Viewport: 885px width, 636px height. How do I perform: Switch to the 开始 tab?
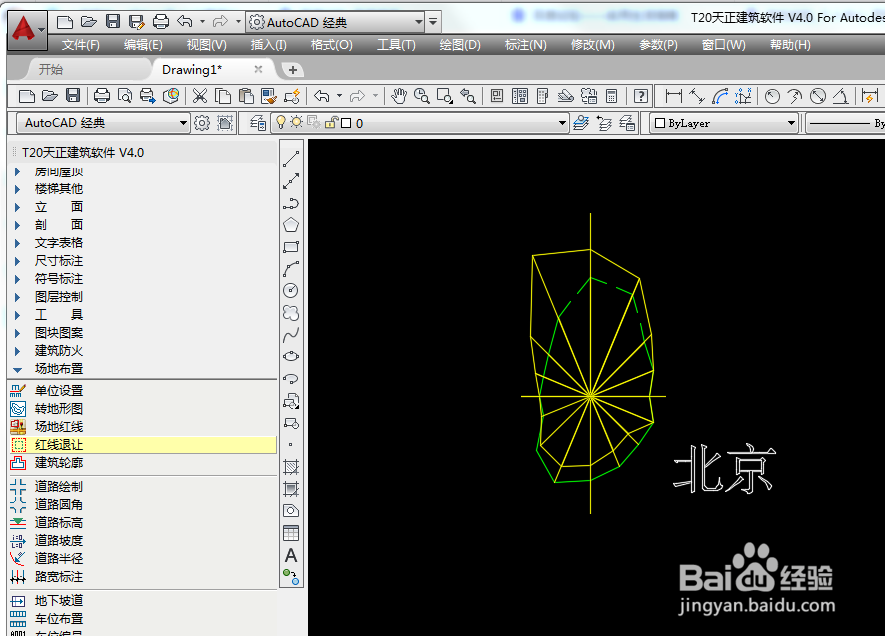51,69
